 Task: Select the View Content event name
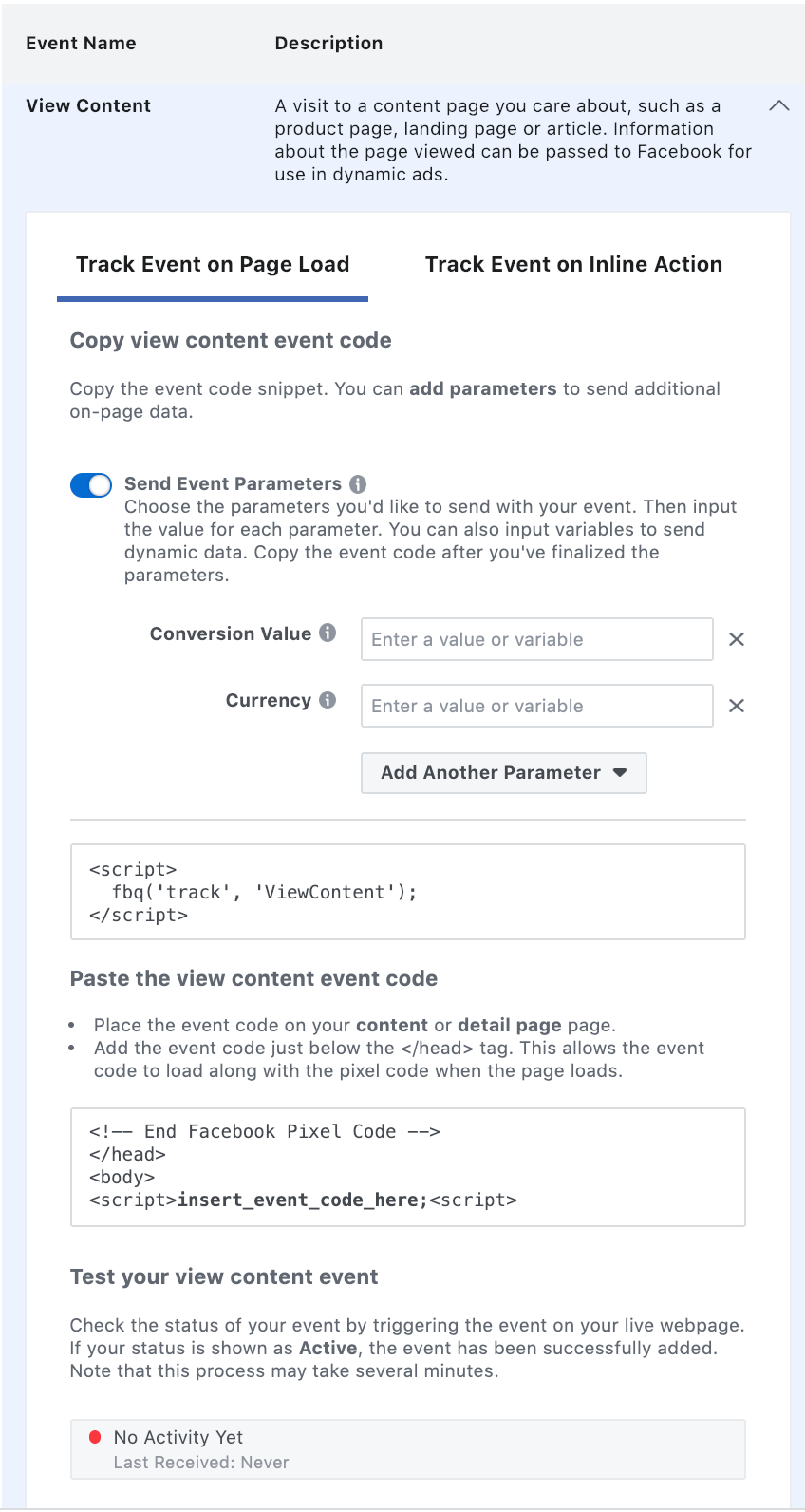click(88, 106)
